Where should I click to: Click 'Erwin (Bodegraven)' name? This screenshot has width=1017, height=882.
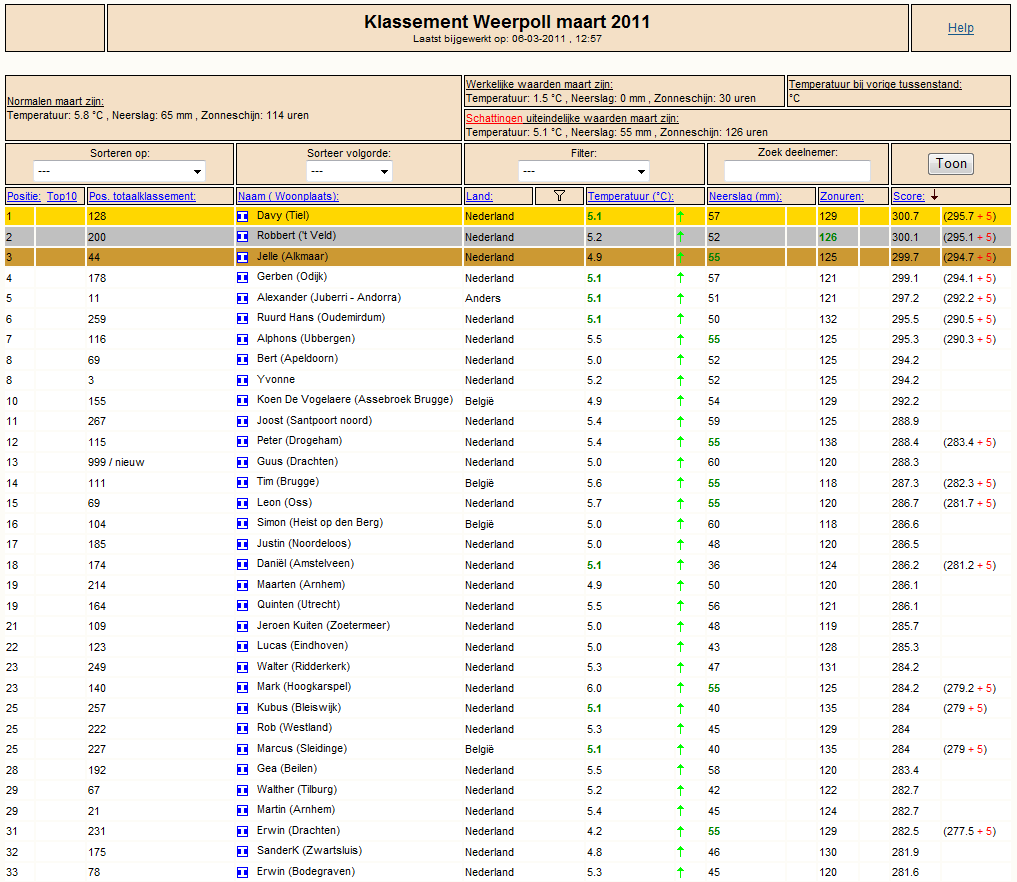tap(305, 871)
